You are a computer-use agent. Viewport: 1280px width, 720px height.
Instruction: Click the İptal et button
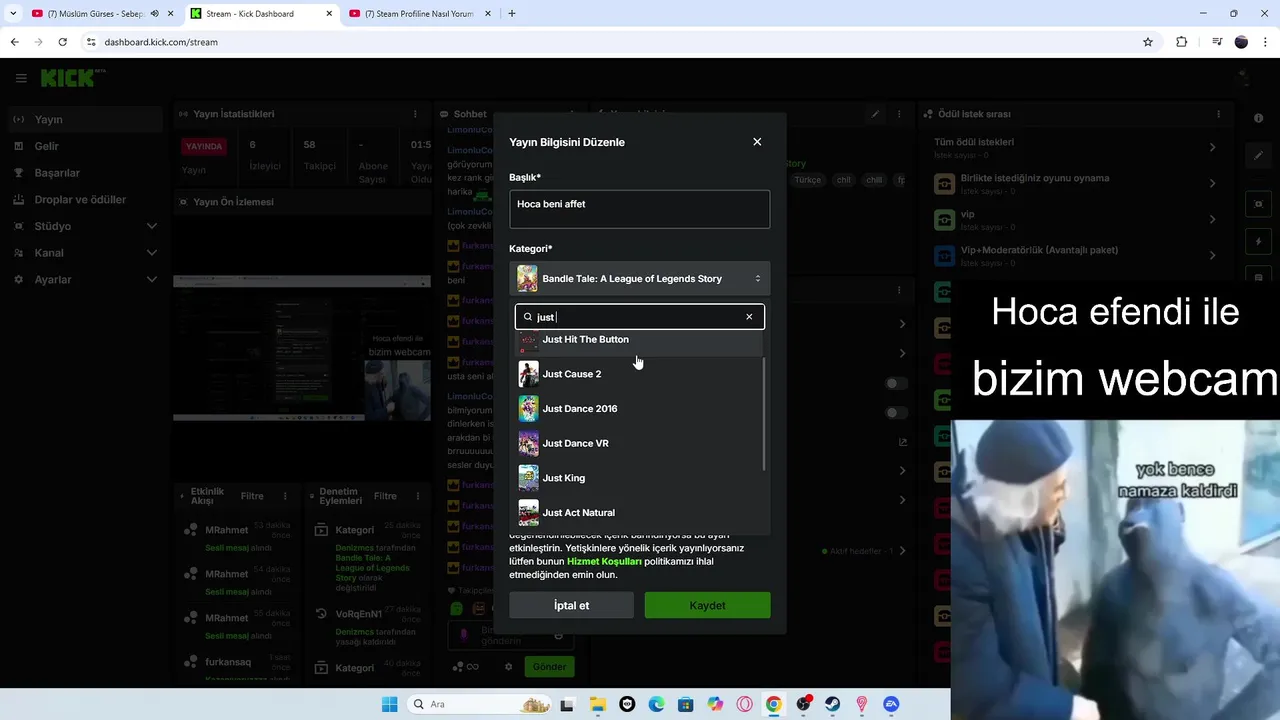(x=571, y=605)
